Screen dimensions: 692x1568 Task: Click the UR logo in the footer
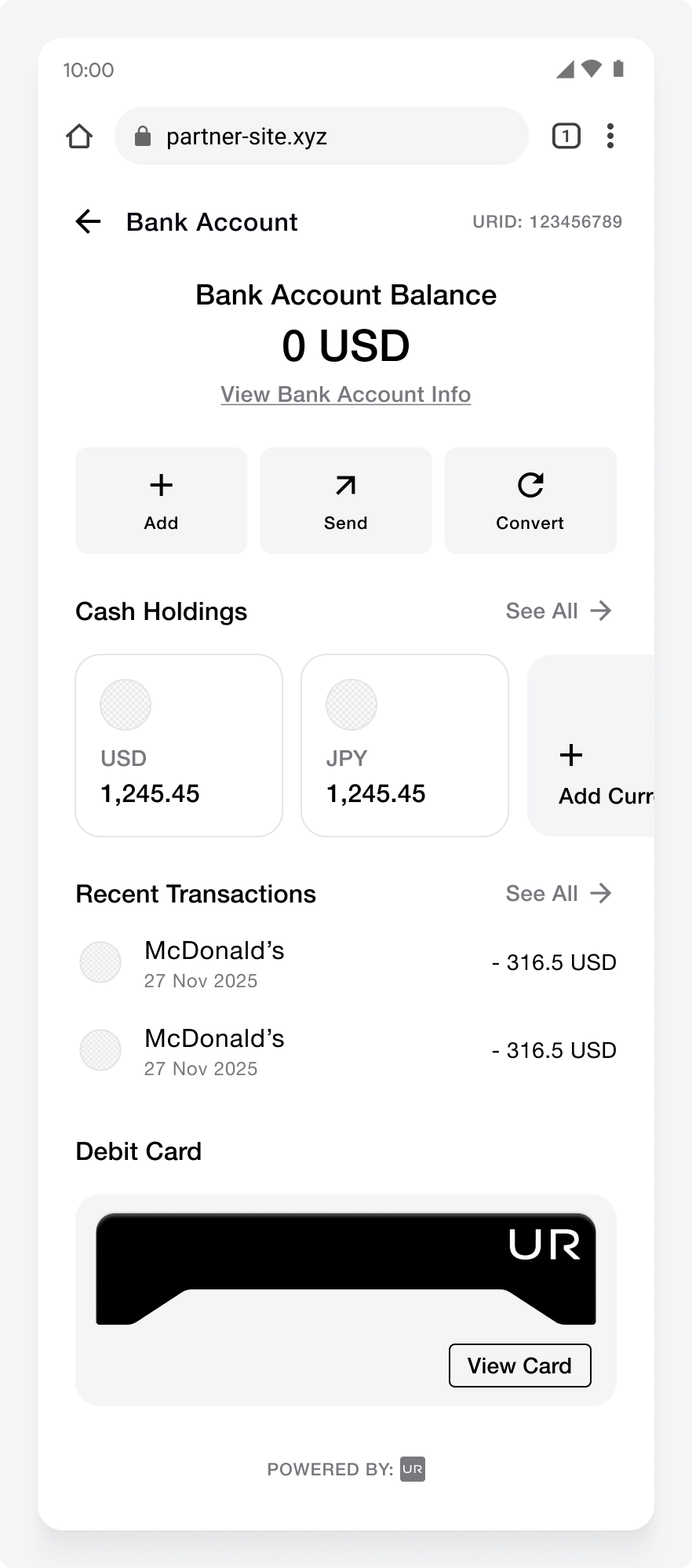[413, 1469]
